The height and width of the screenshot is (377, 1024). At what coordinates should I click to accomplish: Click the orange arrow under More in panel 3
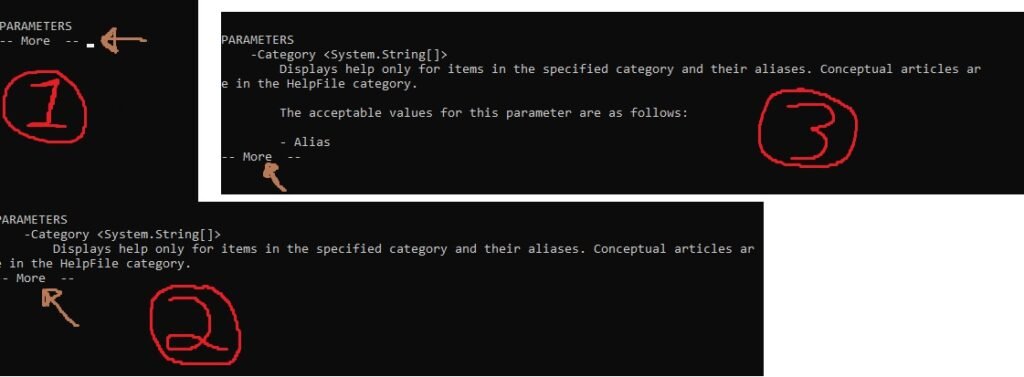coord(274,176)
